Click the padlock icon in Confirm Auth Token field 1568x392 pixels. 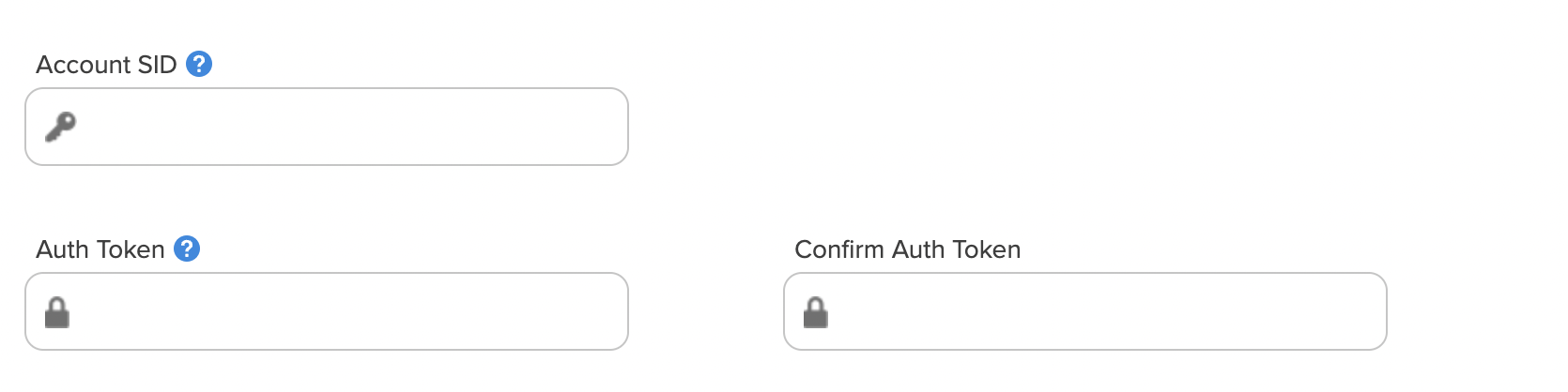816,312
